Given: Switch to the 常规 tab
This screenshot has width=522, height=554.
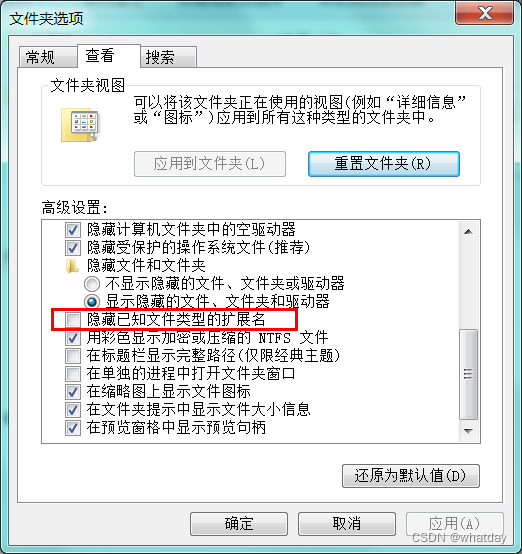Looking at the screenshot, I should coord(47,57).
